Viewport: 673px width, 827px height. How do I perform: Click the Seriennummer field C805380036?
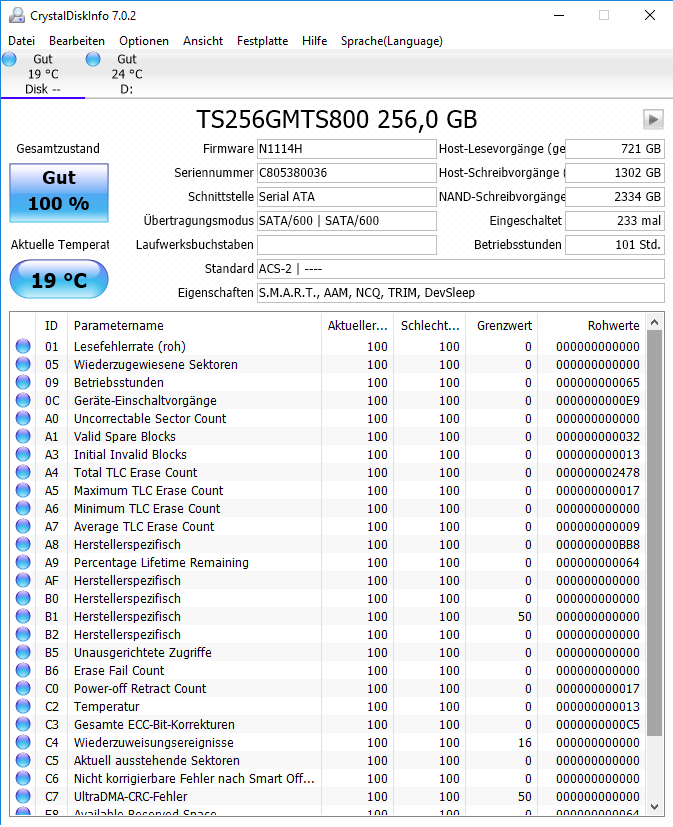pos(347,172)
